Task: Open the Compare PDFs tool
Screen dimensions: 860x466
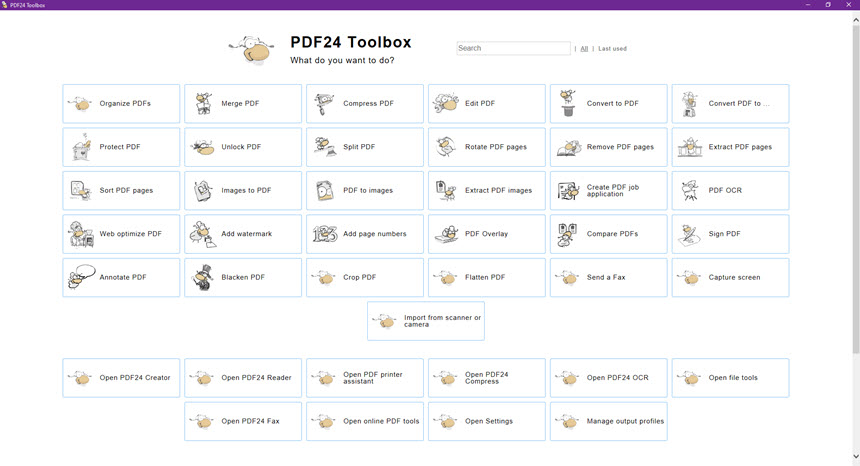Action: (x=608, y=234)
